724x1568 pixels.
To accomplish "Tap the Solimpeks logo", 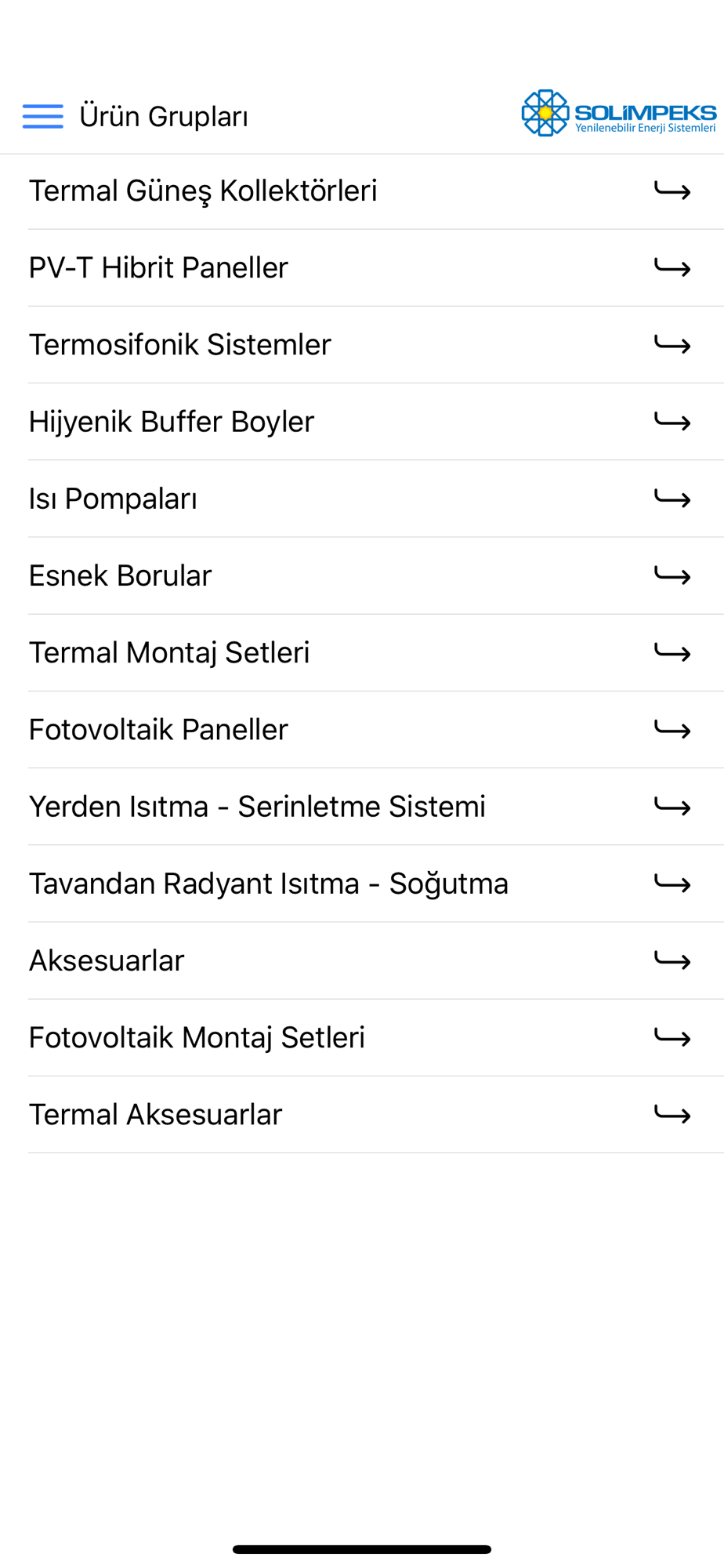I will pyautogui.click(x=618, y=114).
